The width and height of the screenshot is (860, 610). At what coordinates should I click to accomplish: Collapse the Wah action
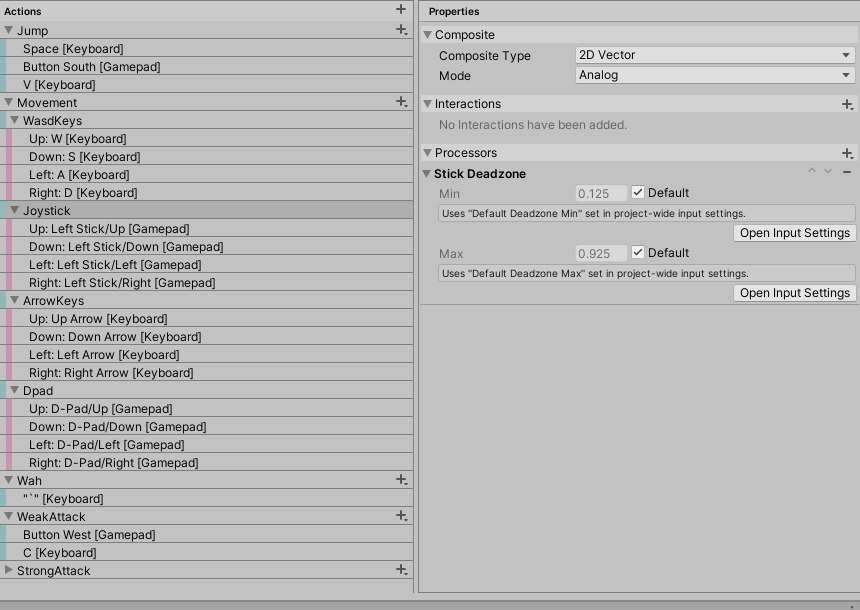[x=8, y=480]
